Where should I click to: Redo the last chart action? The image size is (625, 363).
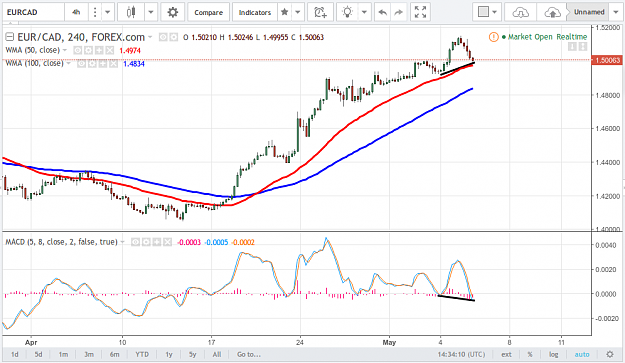(x=398, y=12)
